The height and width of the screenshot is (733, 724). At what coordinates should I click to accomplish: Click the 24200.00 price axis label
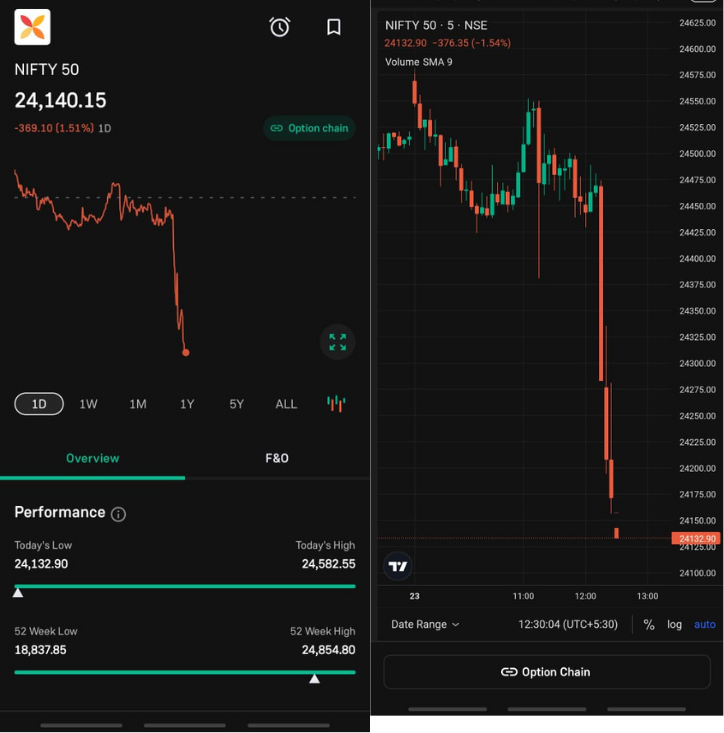(x=697, y=468)
